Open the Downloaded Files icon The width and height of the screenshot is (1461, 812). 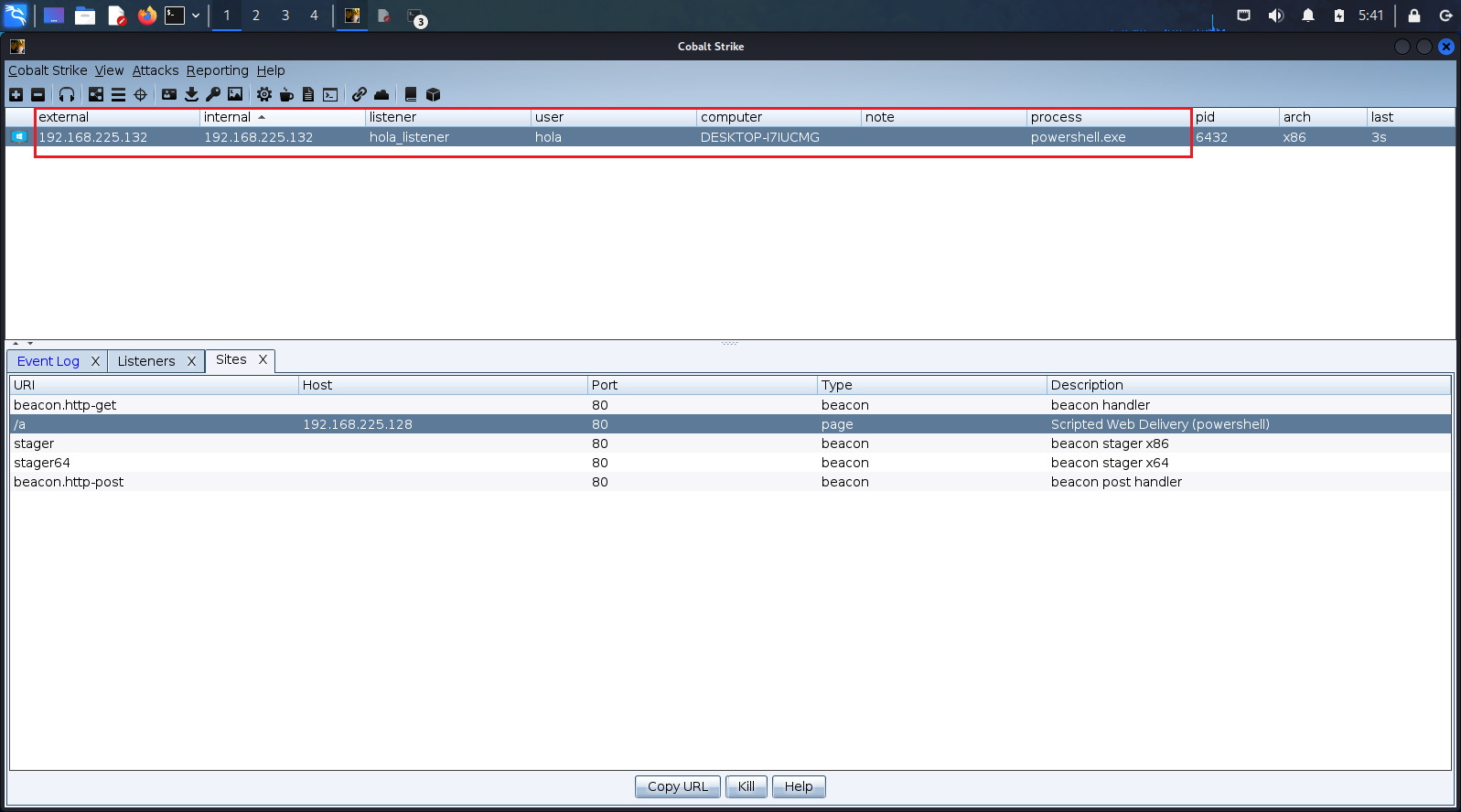(191, 94)
